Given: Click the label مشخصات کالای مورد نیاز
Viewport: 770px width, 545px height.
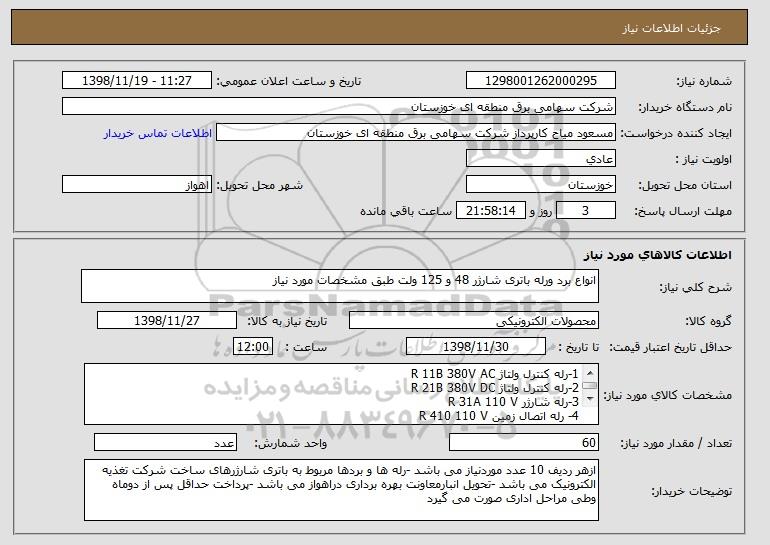Looking at the screenshot, I should [x=667, y=395].
